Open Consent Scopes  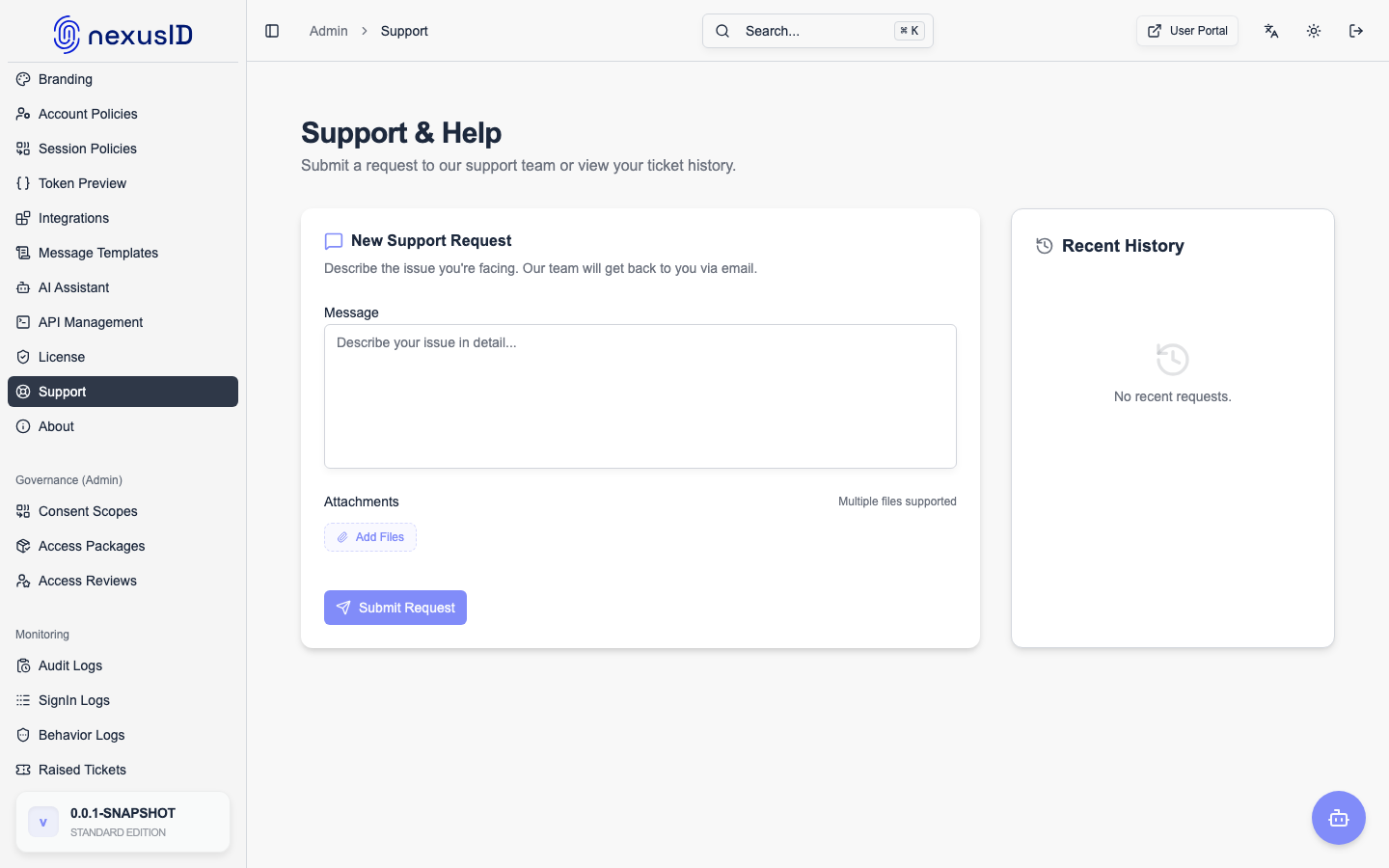[x=123, y=511]
